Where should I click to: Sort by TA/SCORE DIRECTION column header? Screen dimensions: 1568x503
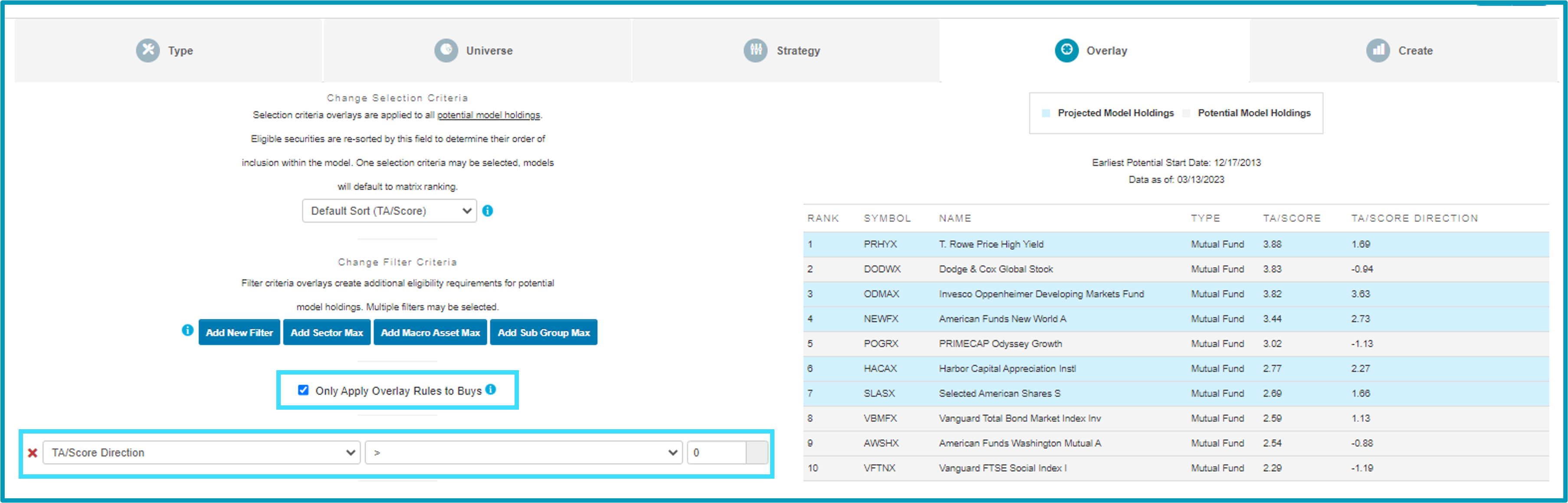pyautogui.click(x=1414, y=218)
